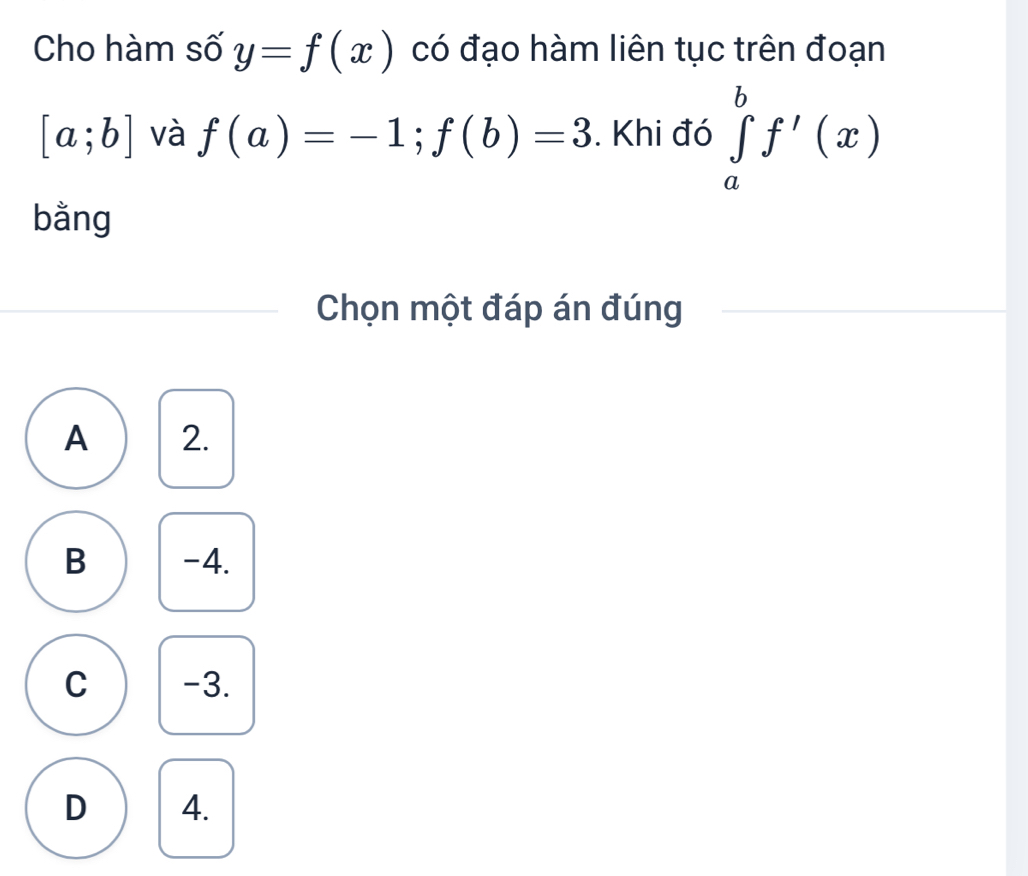The width and height of the screenshot is (1028, 876).
Task: Click the word 'bằng' under the question
Action: click(x=74, y=217)
